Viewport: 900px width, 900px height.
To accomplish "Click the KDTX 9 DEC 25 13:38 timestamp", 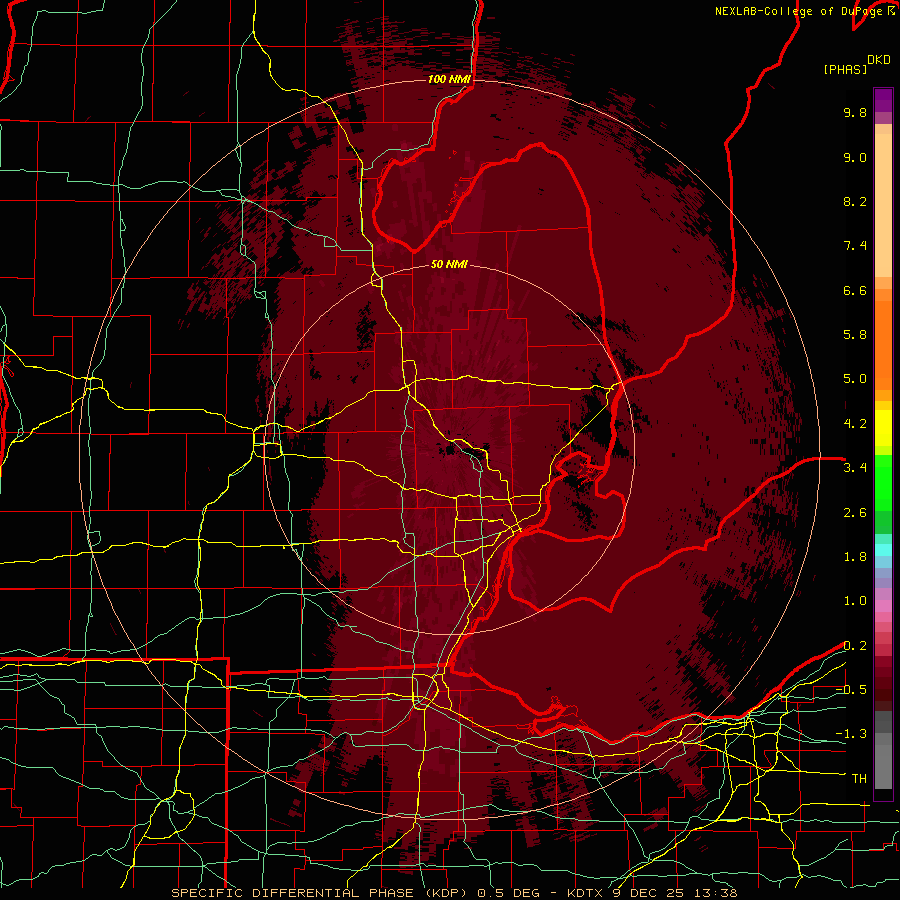I will [x=652, y=893].
